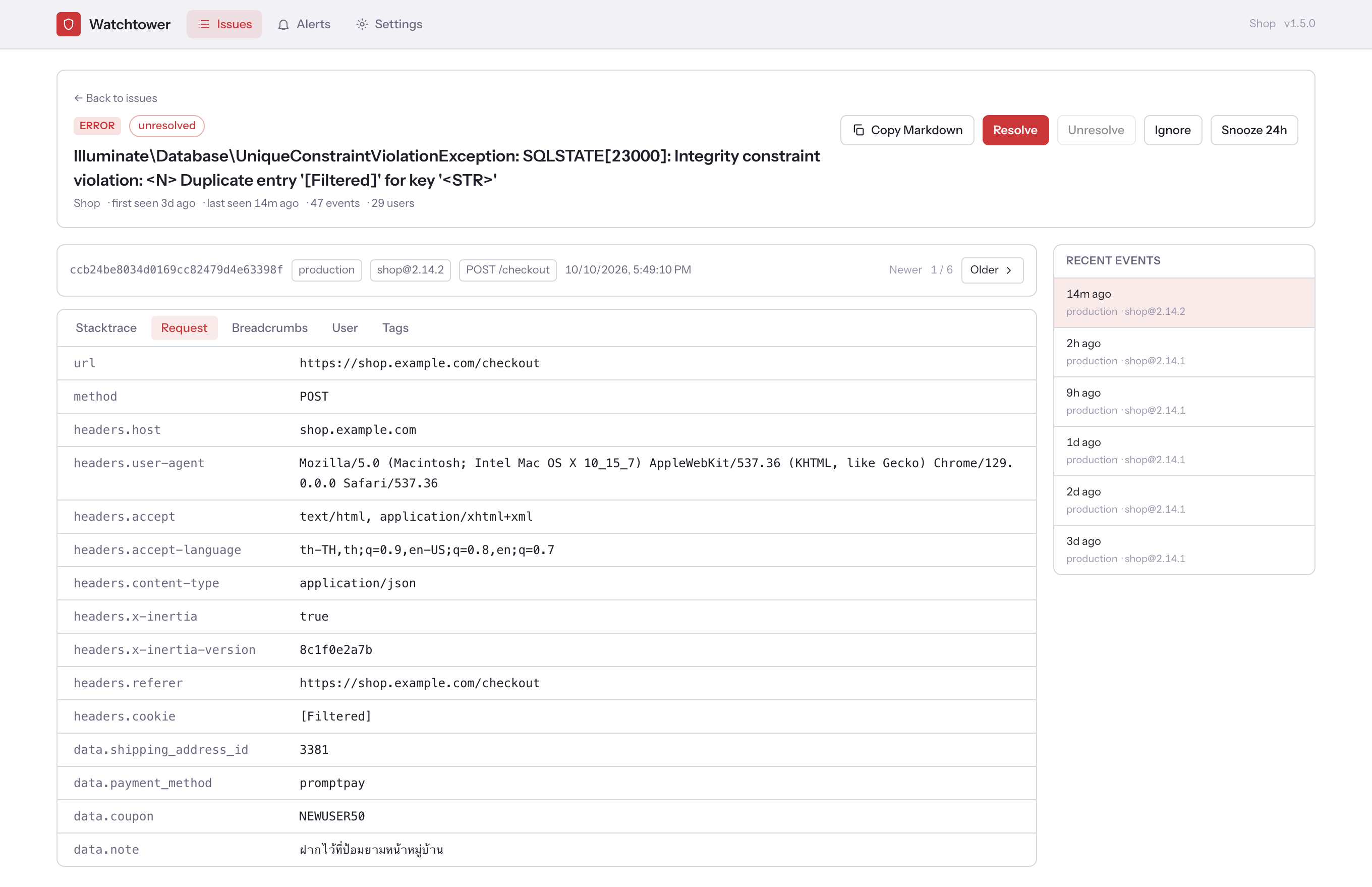Click the shop@2.14.2 release tag

tap(410, 270)
